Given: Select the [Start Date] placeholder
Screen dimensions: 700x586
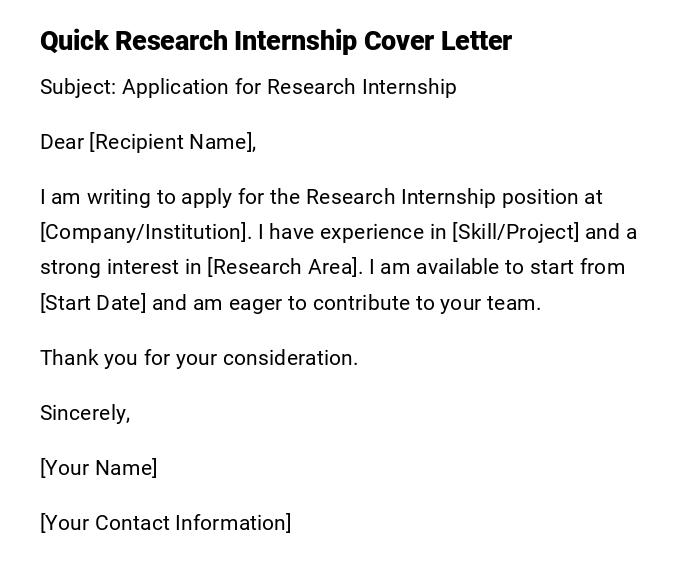Looking at the screenshot, I should (x=93, y=303).
